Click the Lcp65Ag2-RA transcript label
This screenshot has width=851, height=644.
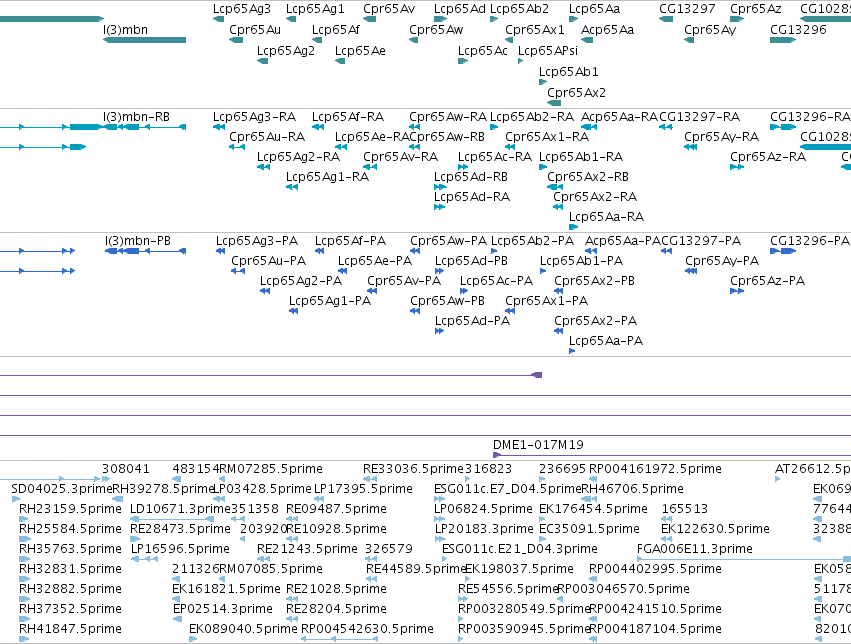point(298,157)
